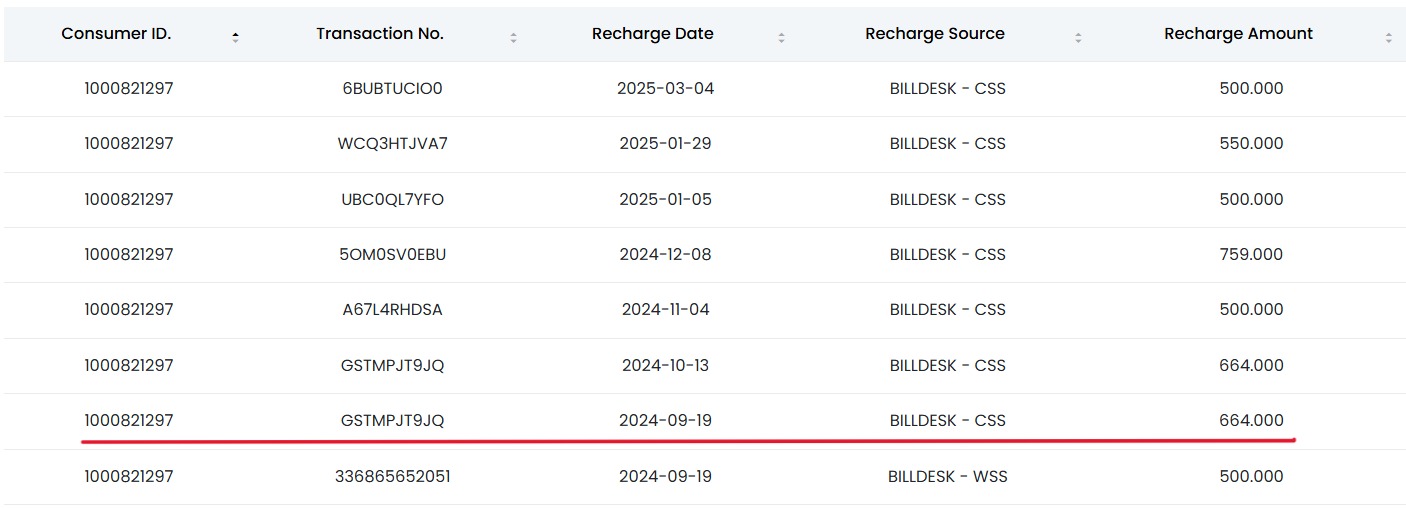The width and height of the screenshot is (1406, 509).
Task: Select transaction number 6BUBTUCIO0
Action: (392, 88)
